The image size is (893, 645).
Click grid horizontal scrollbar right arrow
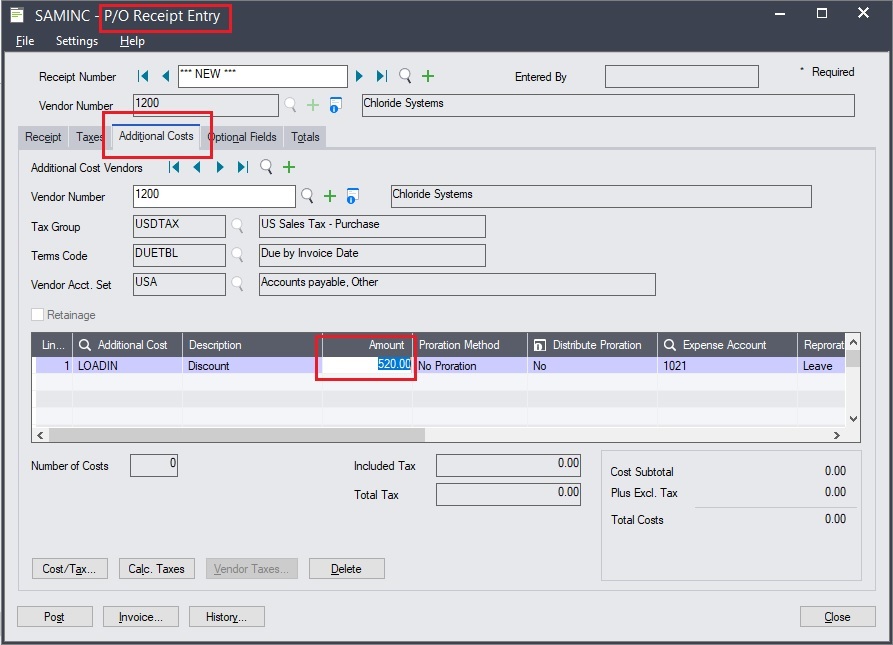(x=837, y=435)
